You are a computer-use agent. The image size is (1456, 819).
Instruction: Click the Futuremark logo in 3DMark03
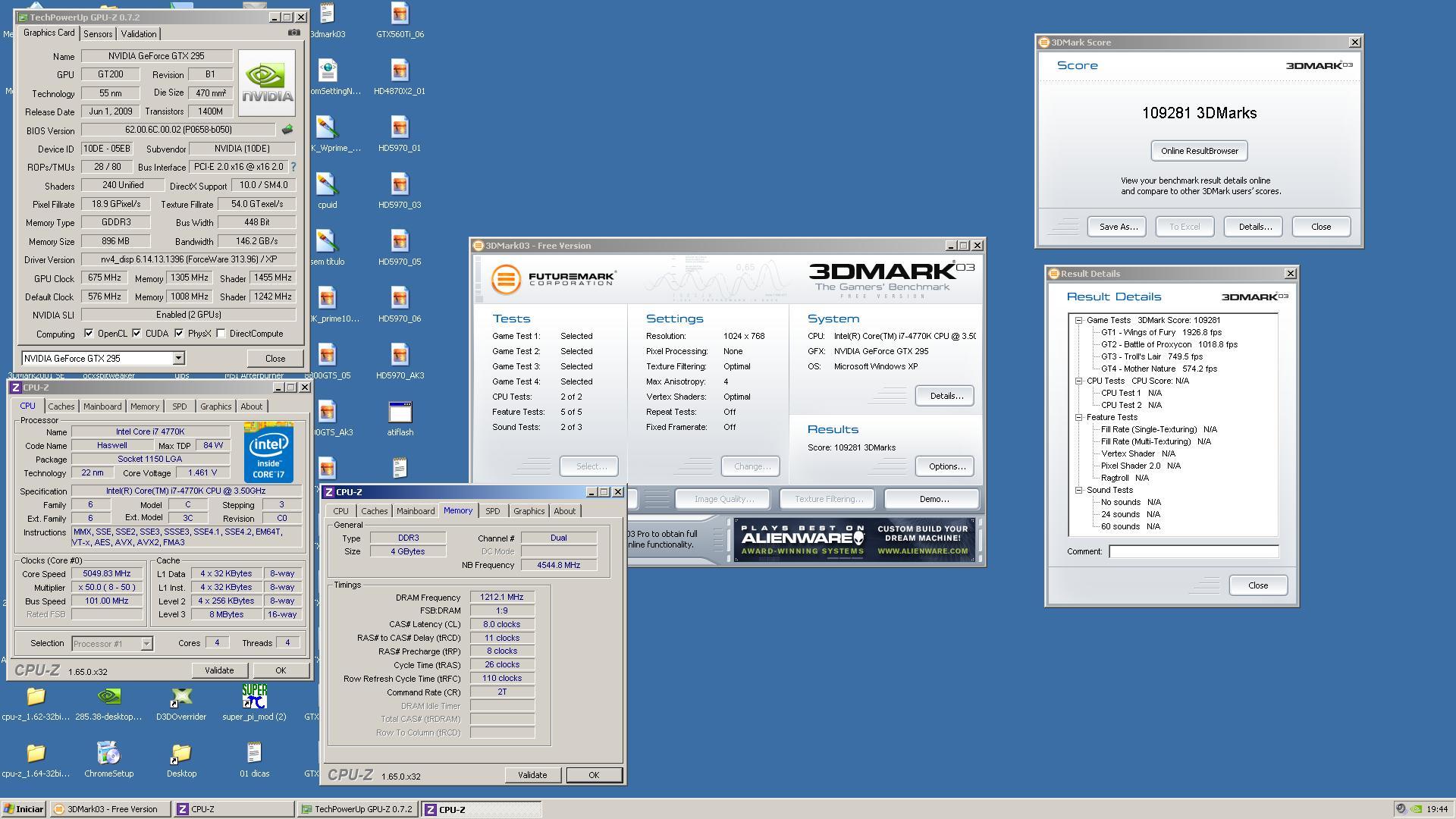[x=554, y=279]
